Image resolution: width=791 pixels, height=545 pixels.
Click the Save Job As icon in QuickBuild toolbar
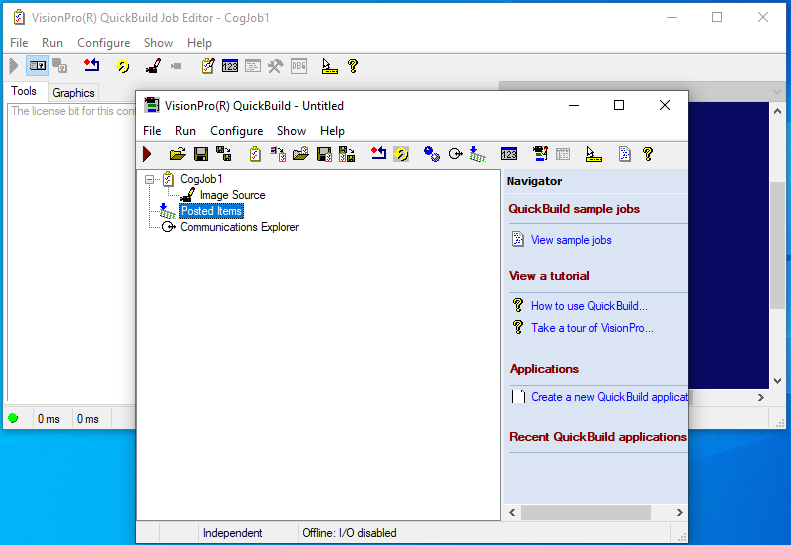pyautogui.click(x=347, y=154)
